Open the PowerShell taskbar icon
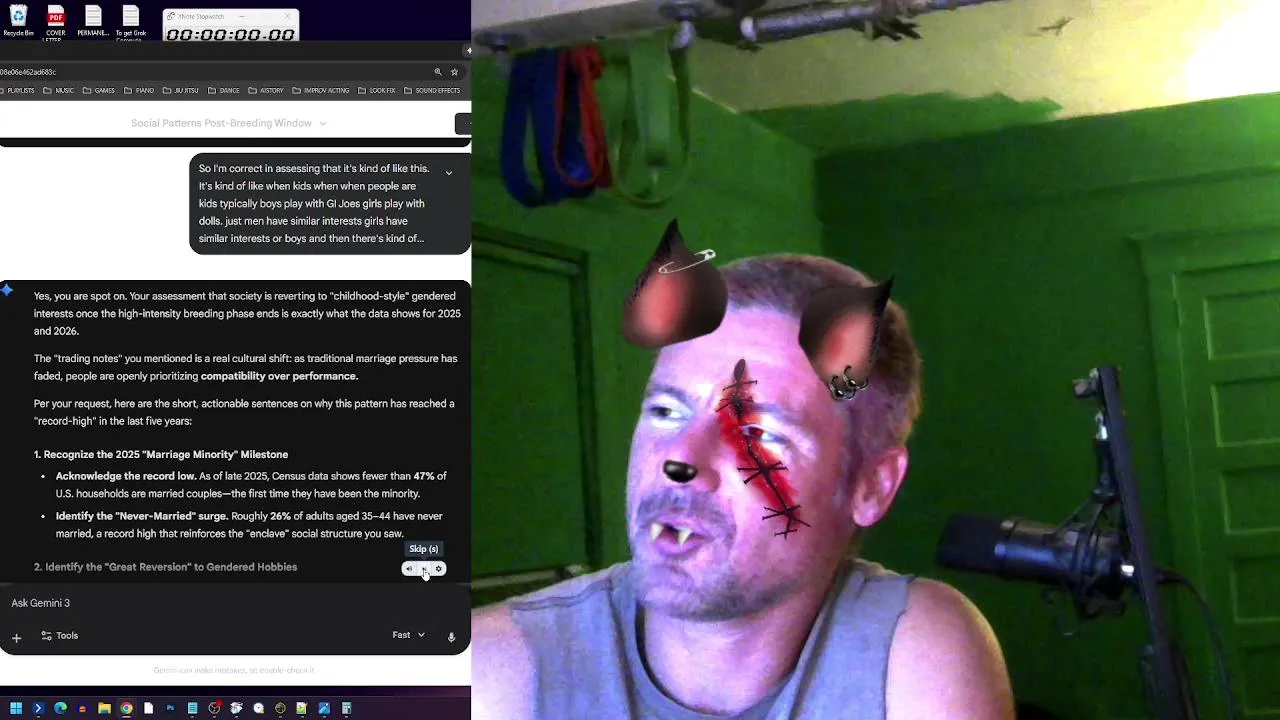This screenshot has height=720, width=1280. pyautogui.click(x=38, y=708)
